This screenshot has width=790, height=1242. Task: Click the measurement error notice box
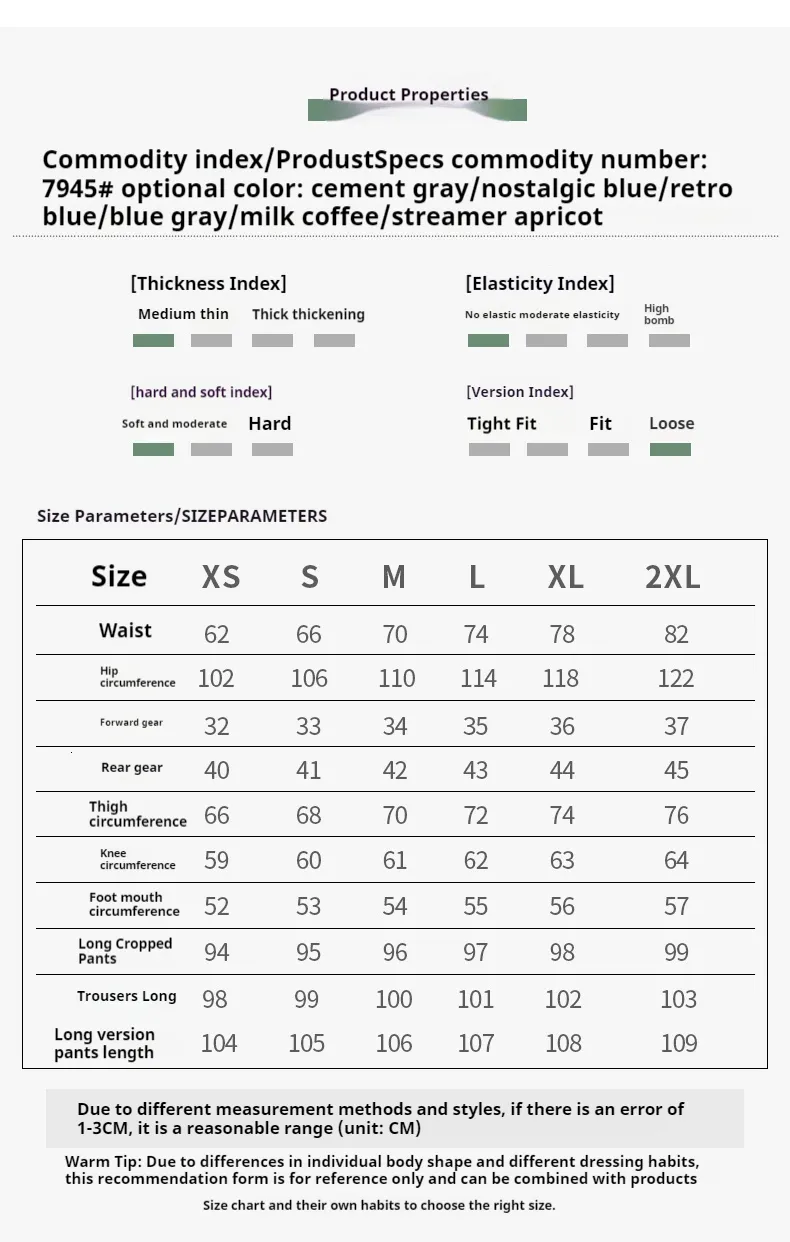coord(395,1118)
